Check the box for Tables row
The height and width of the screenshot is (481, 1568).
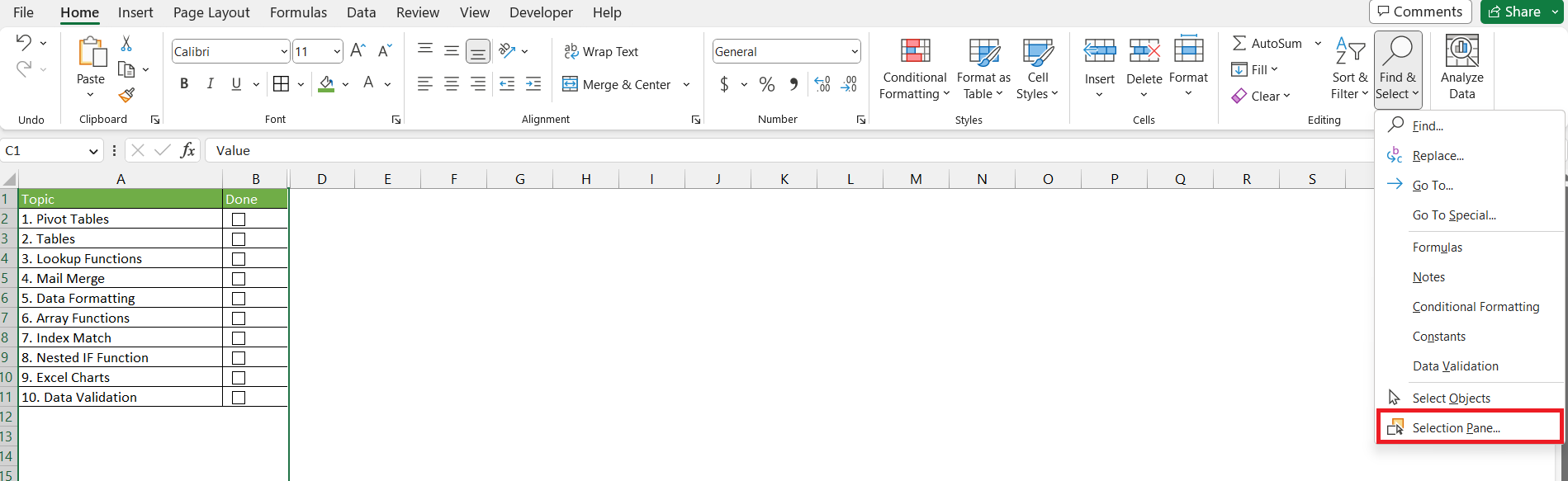pos(239,239)
